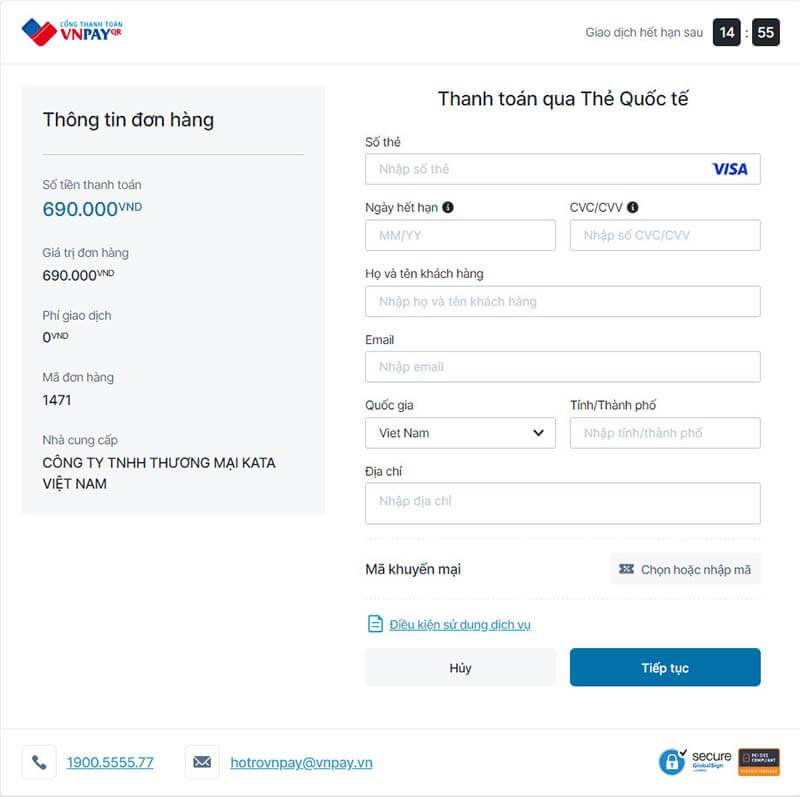800x797 pixels.
Task: Click info icon beside CVC/CVV
Action: (633, 208)
